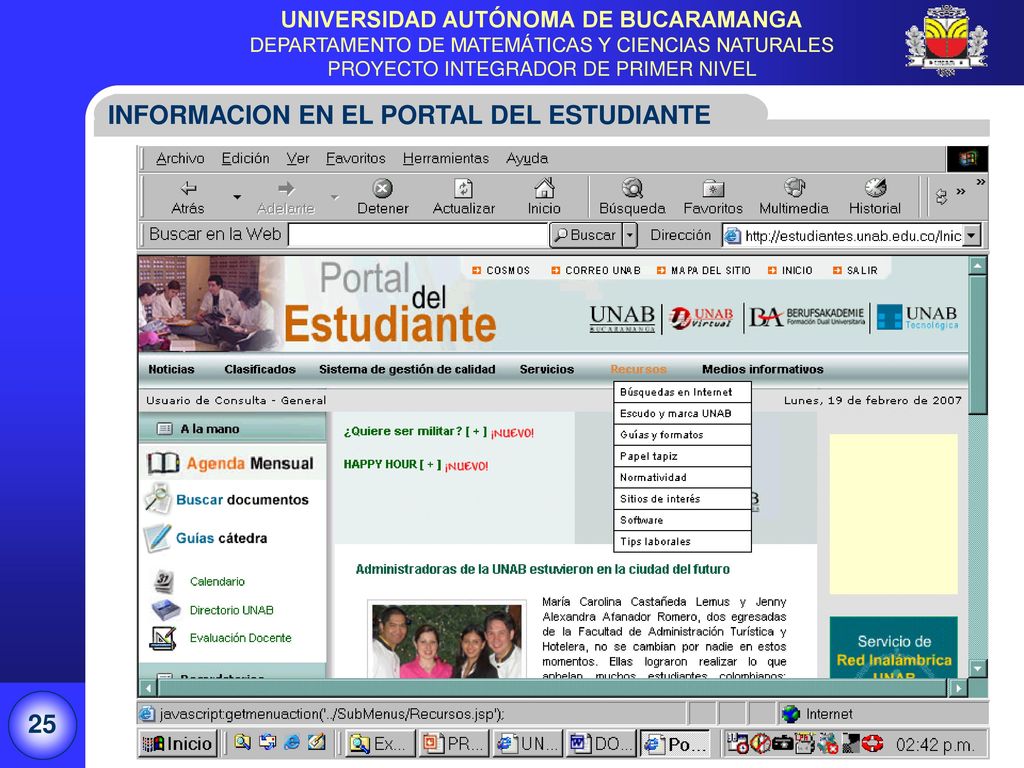Click the UNAB Tecnológica logo

pos(917,317)
